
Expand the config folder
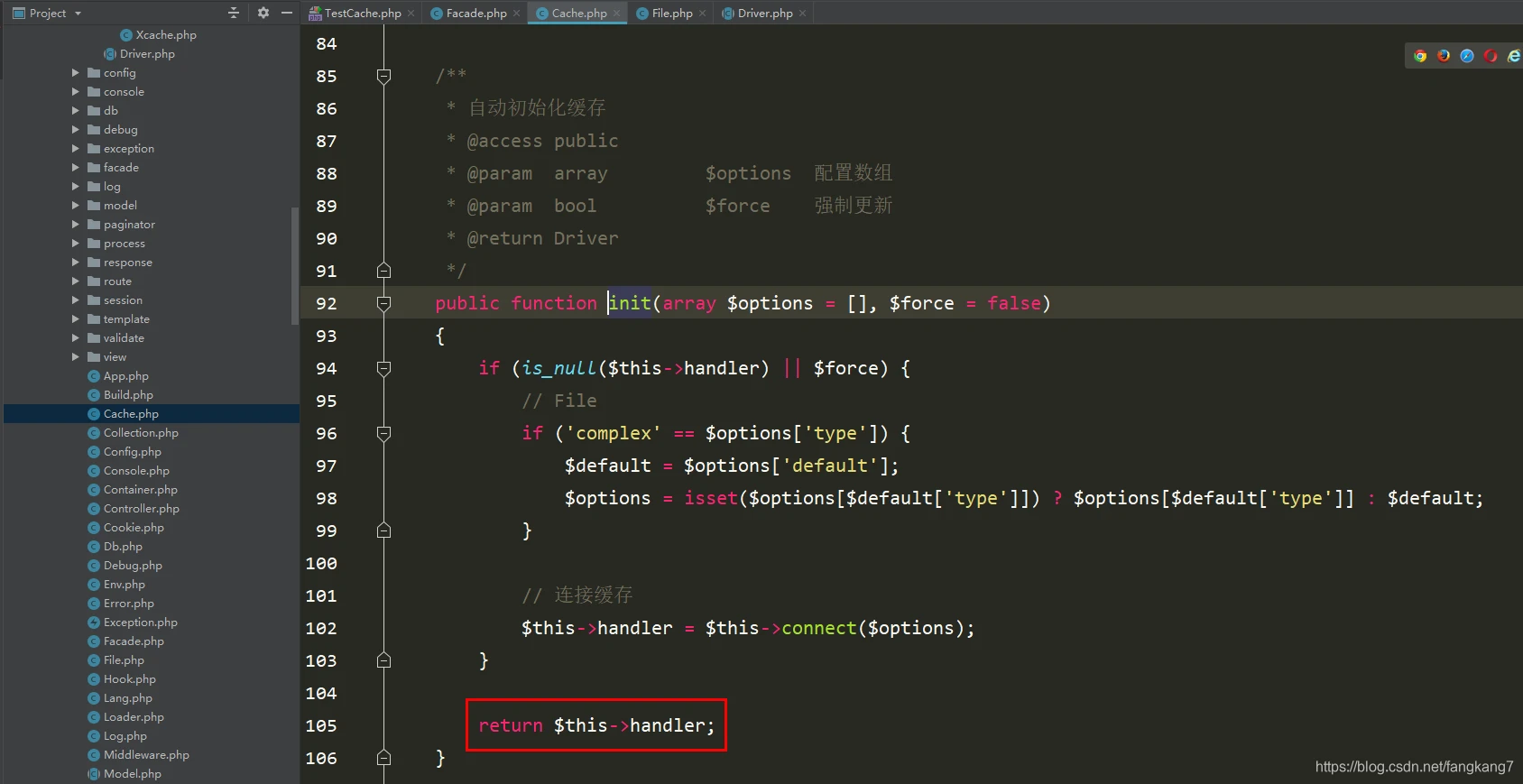coord(76,73)
